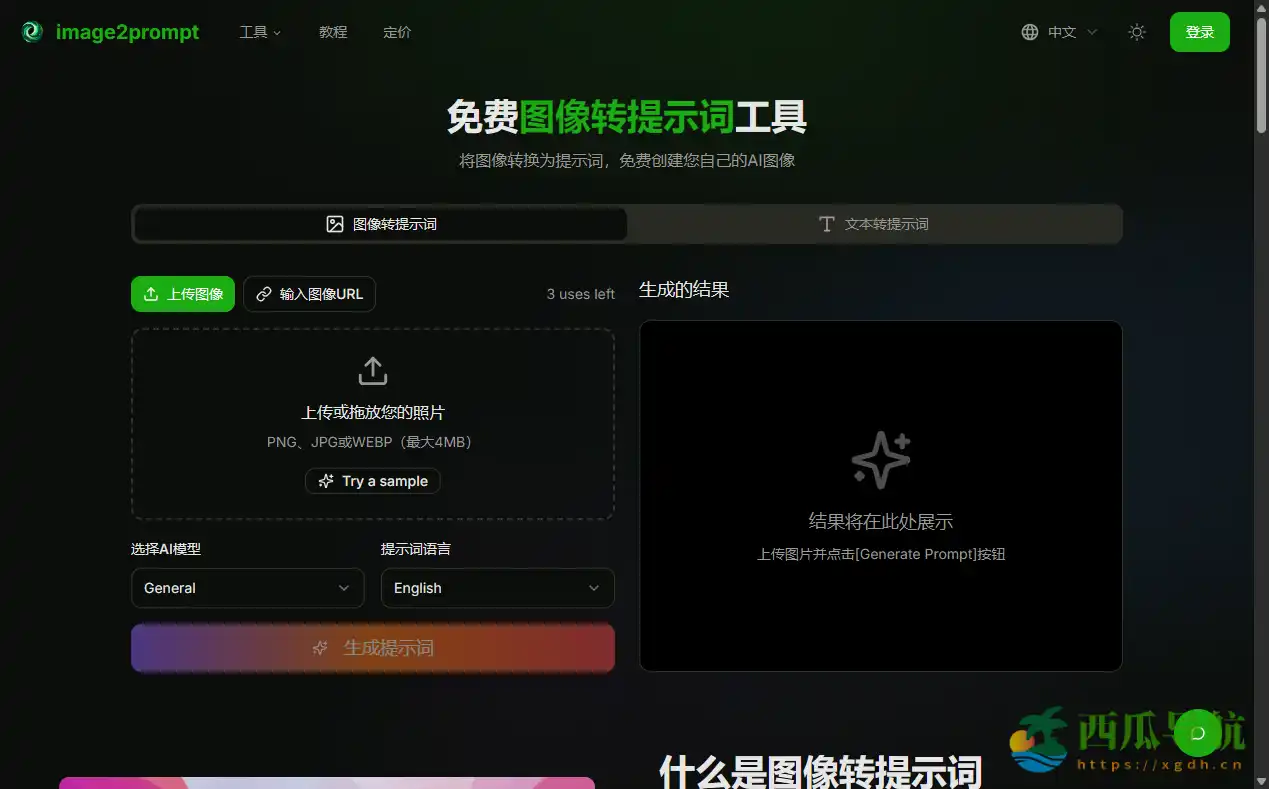1269x789 pixels.
Task: Click the Try a sample button
Action: point(372,481)
